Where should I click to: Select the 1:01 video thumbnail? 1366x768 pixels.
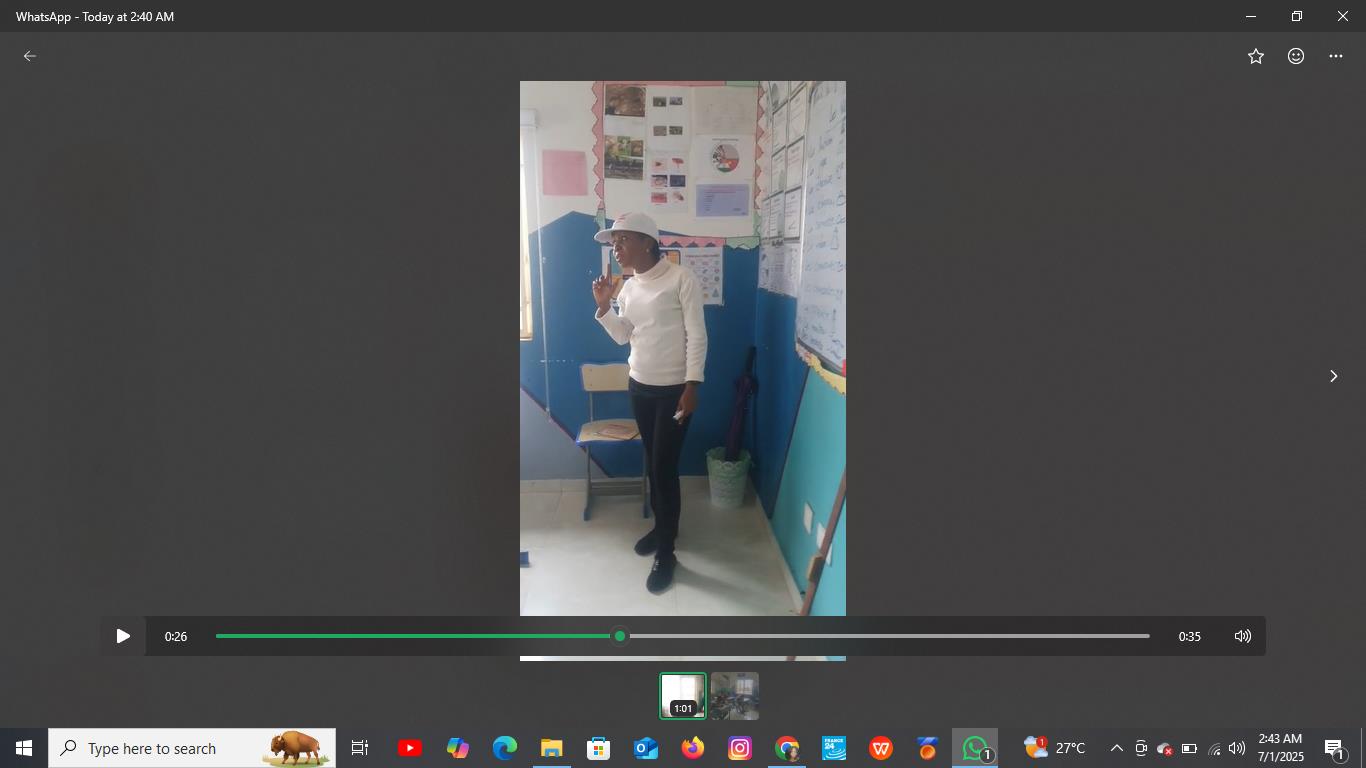click(x=683, y=696)
